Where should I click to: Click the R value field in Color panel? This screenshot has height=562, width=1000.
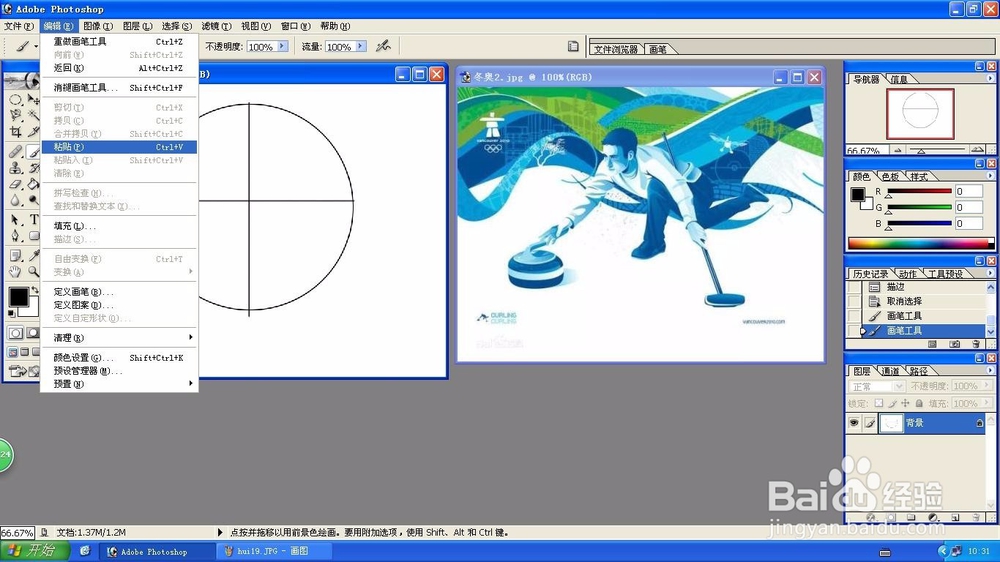click(968, 191)
